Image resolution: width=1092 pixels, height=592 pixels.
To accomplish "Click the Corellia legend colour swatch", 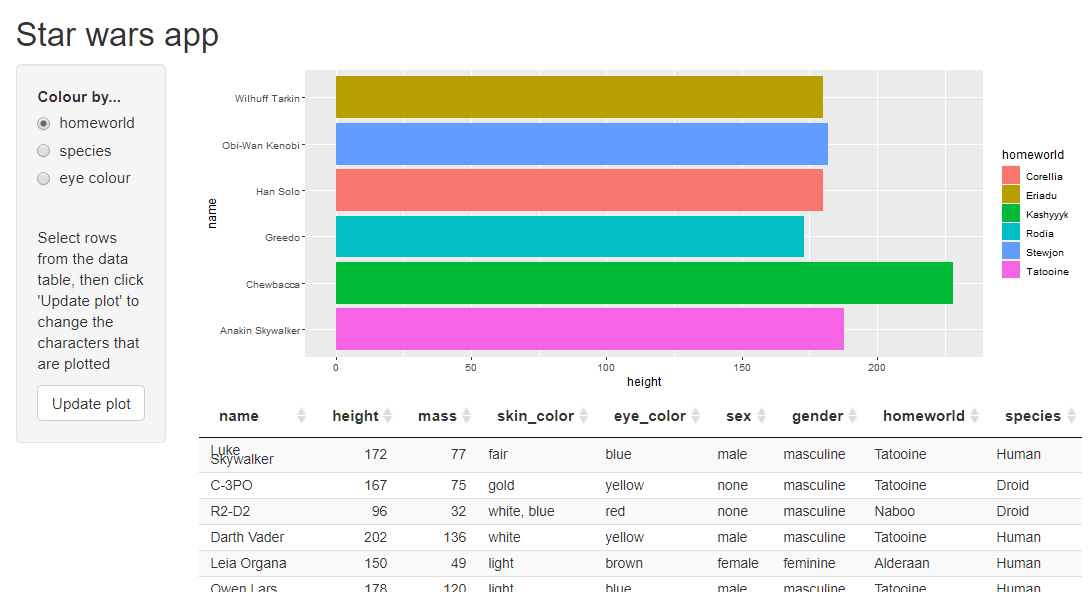I will pyautogui.click(x=1011, y=176).
